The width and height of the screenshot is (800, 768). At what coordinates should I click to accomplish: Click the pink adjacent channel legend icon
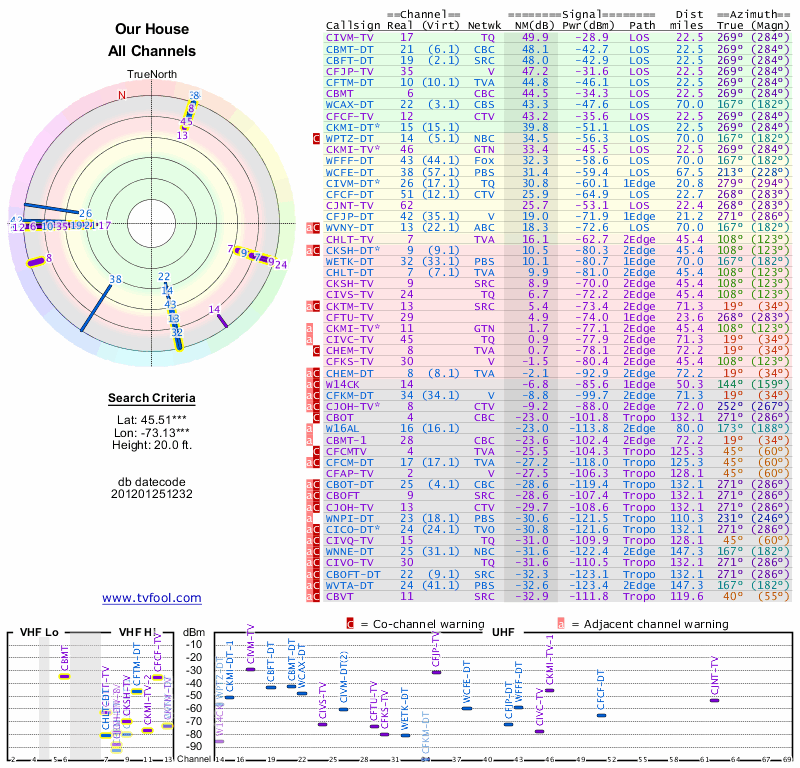coord(562,624)
